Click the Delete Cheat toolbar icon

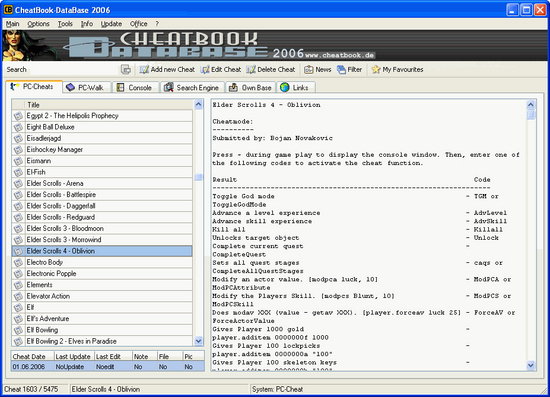(x=251, y=69)
